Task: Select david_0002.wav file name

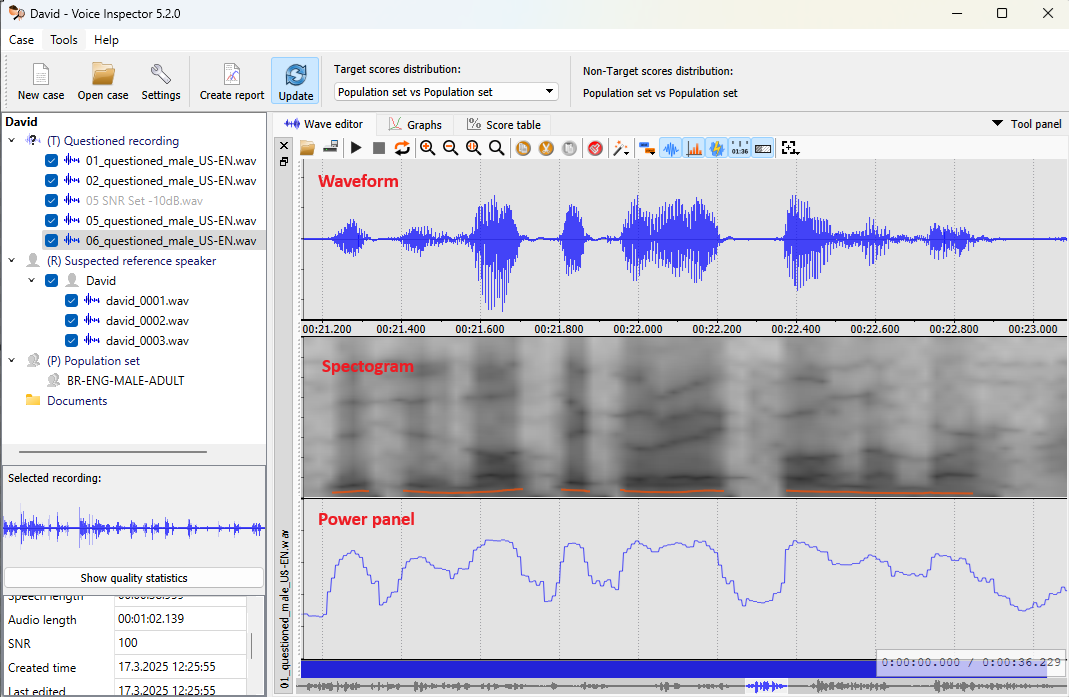Action: pos(147,321)
